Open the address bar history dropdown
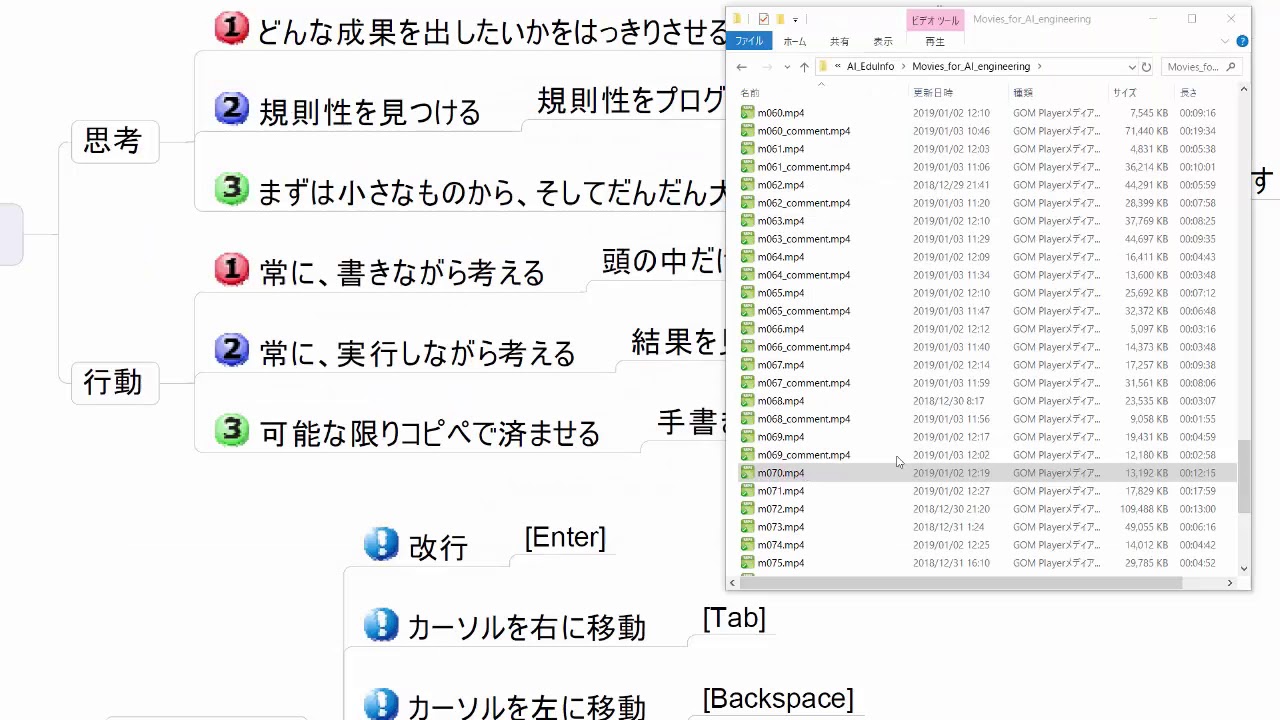This screenshot has height=720, width=1280. (x=1131, y=67)
